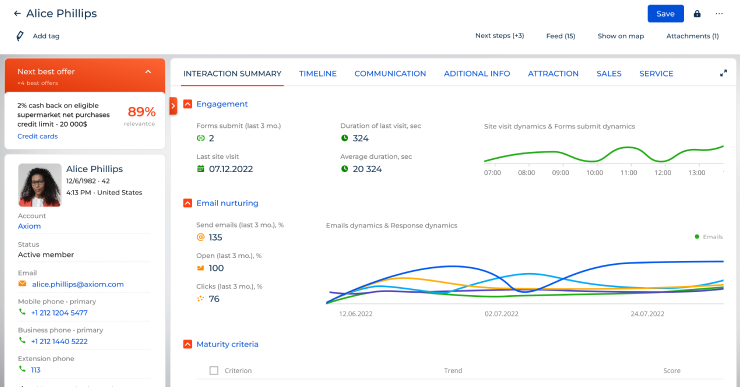Image resolution: width=740 pixels, height=387 pixels.
Task: Click the phone icon beside Mobile phone number
Action: [x=22, y=312]
